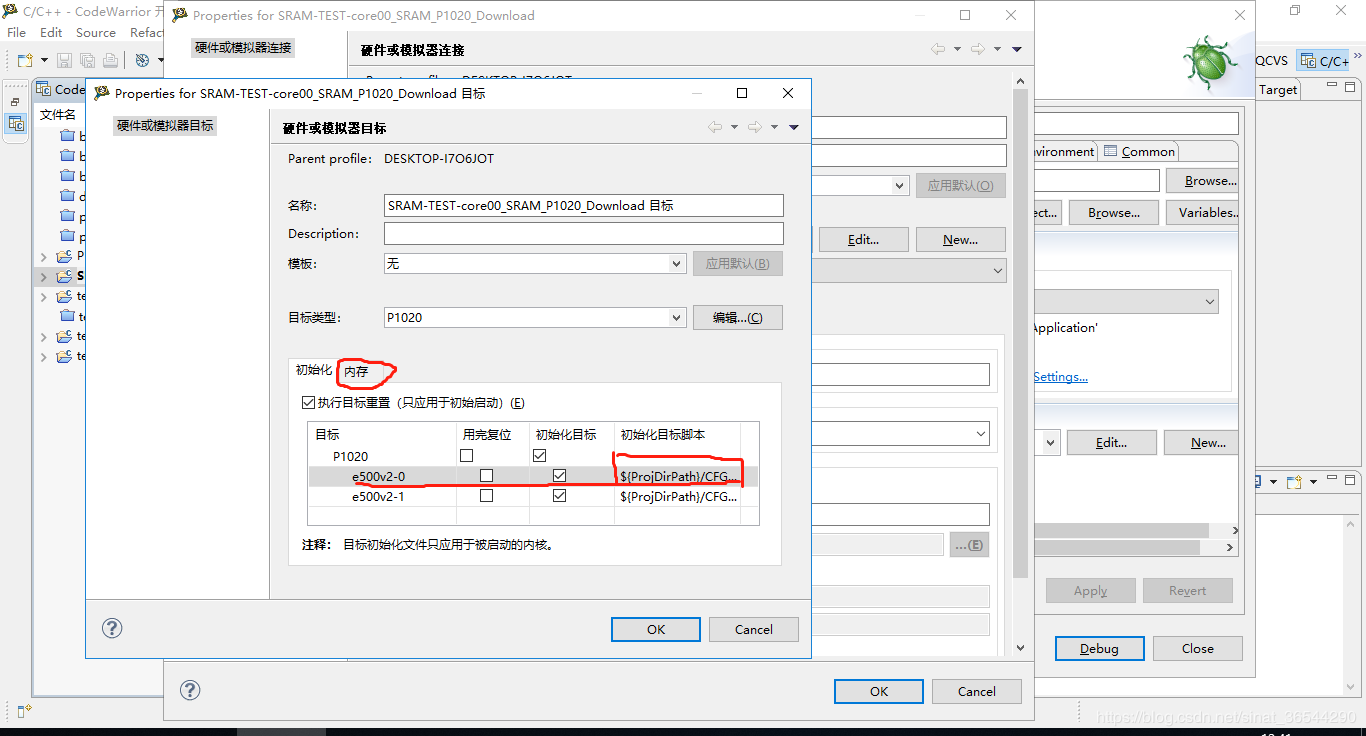Click the forward arrow in front dialog header
Viewport: 1366px width, 736px height.
[x=755, y=127]
